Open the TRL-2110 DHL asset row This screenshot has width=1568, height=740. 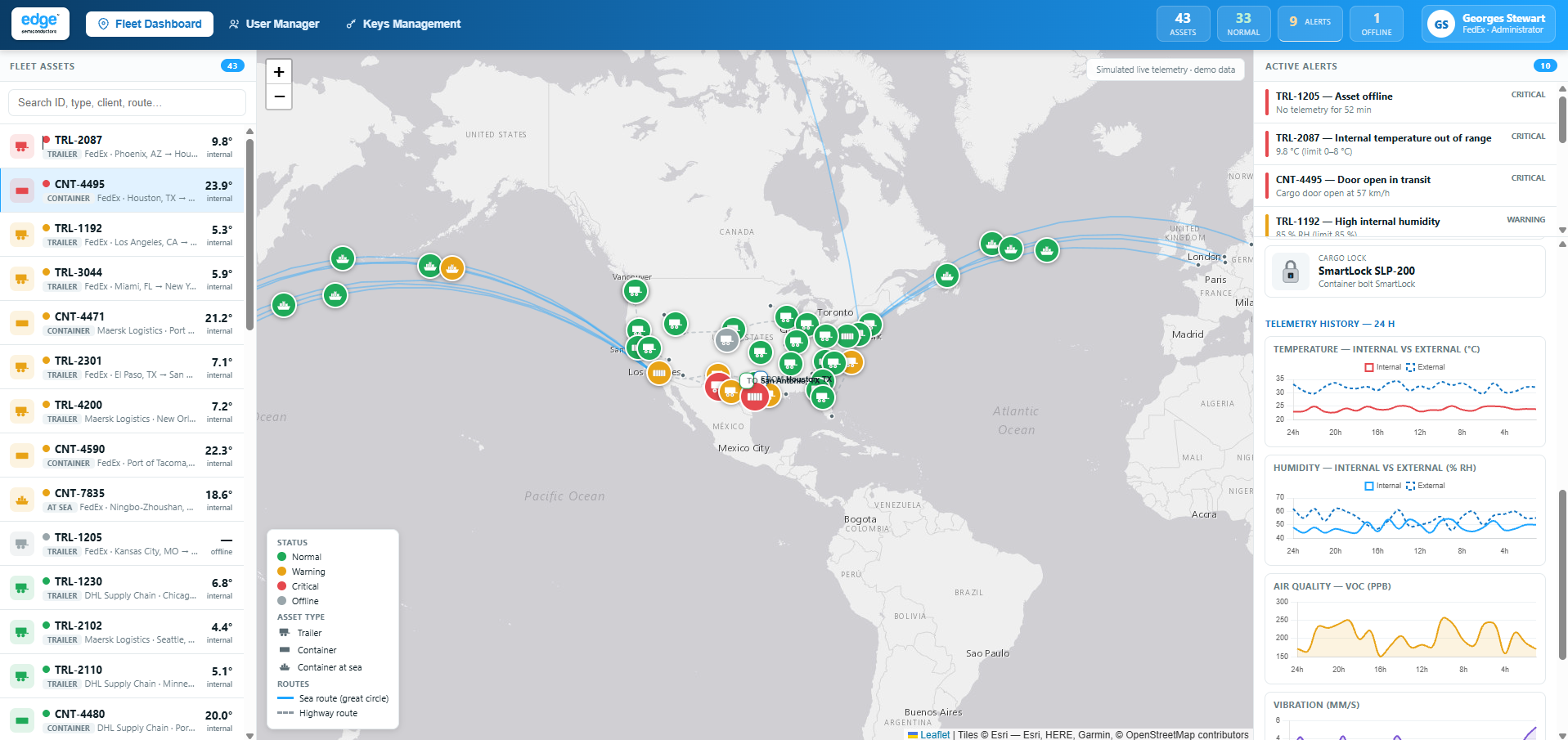[123, 676]
